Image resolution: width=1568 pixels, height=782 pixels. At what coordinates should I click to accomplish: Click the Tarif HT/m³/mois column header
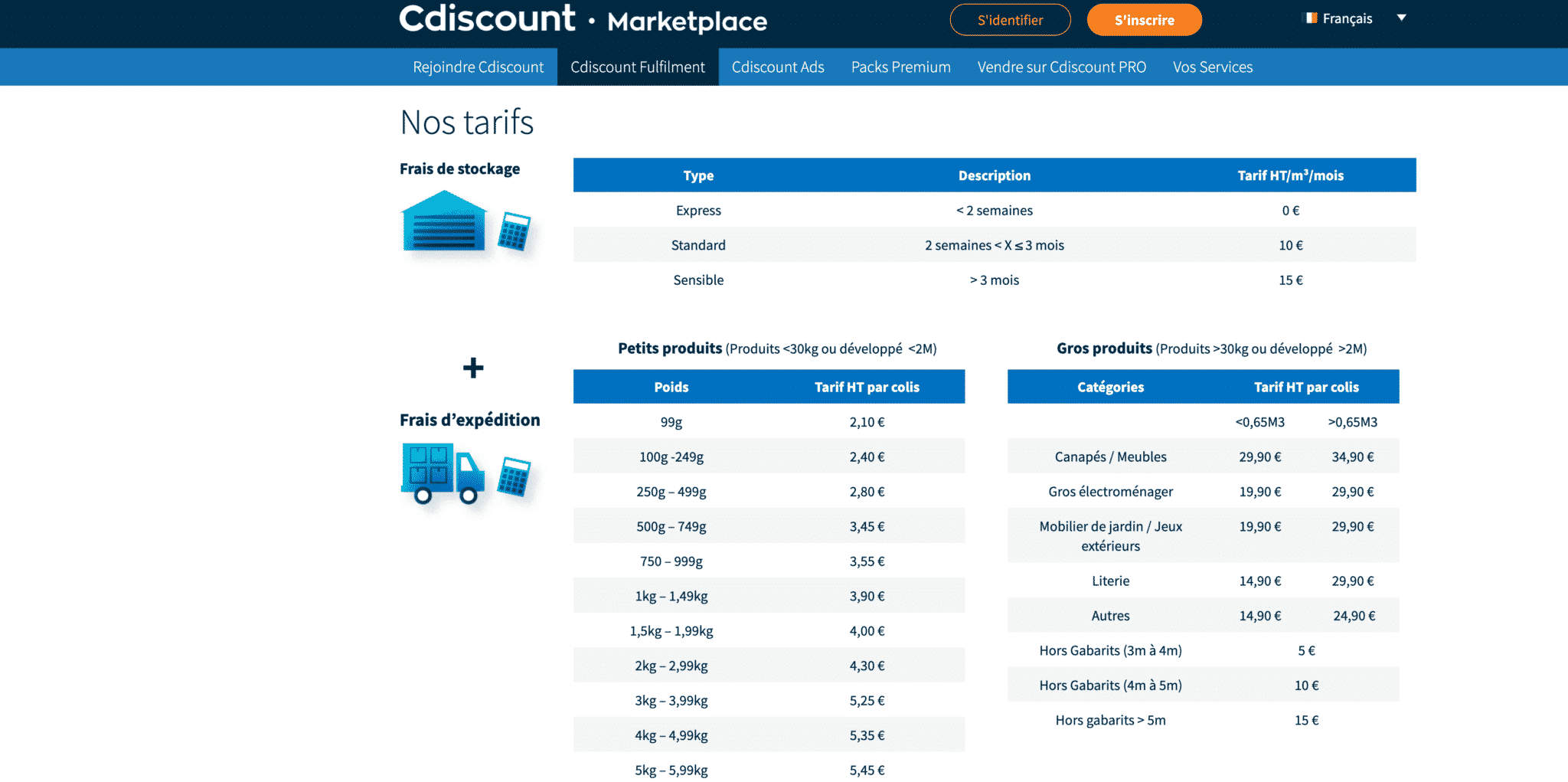[1290, 175]
